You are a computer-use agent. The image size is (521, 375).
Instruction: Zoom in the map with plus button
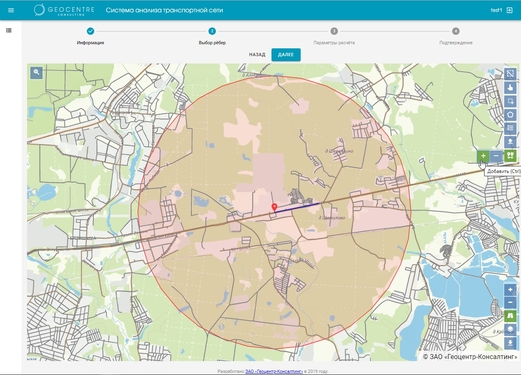[x=510, y=290]
